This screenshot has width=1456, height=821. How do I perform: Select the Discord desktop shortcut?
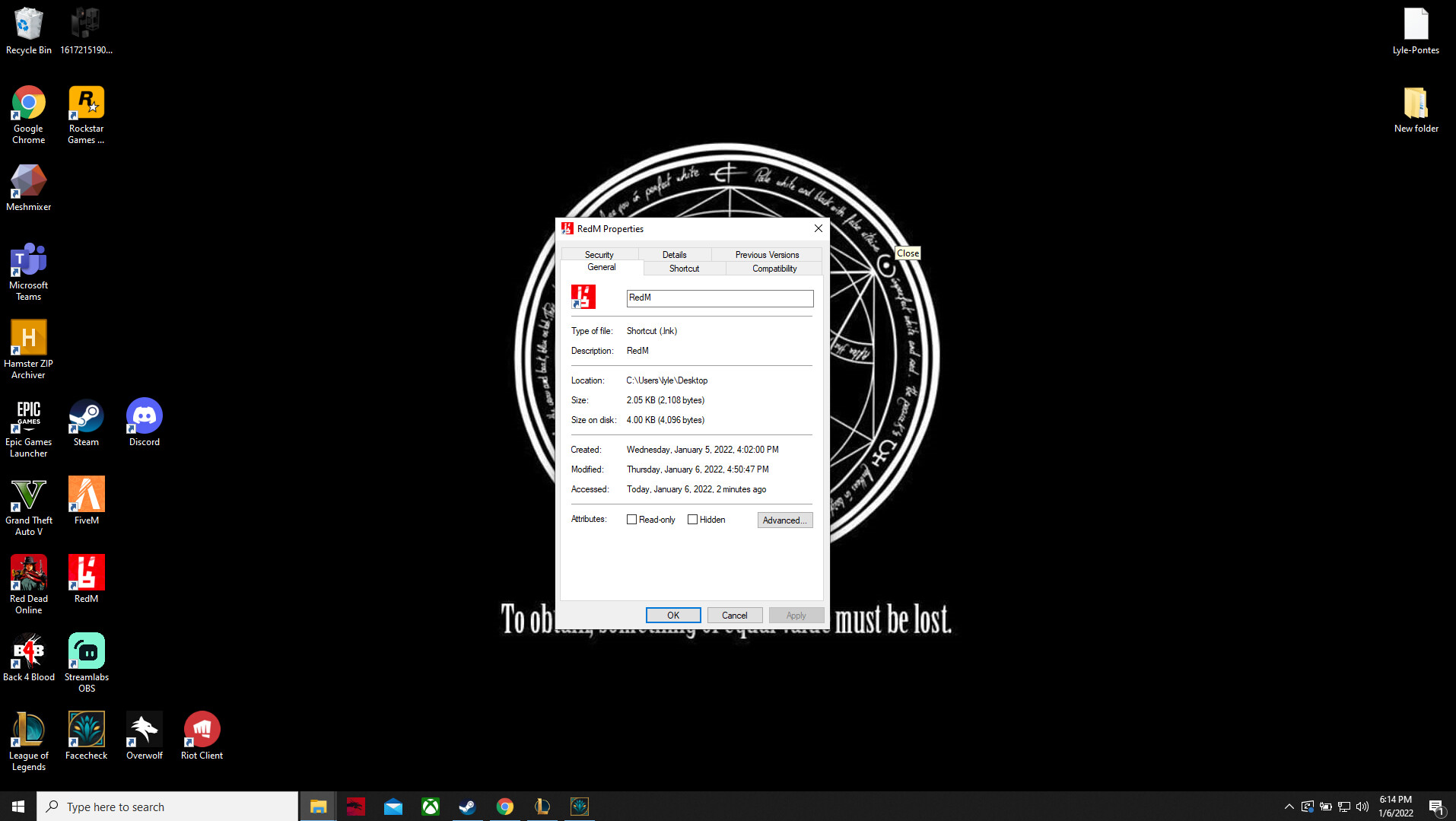tap(144, 423)
